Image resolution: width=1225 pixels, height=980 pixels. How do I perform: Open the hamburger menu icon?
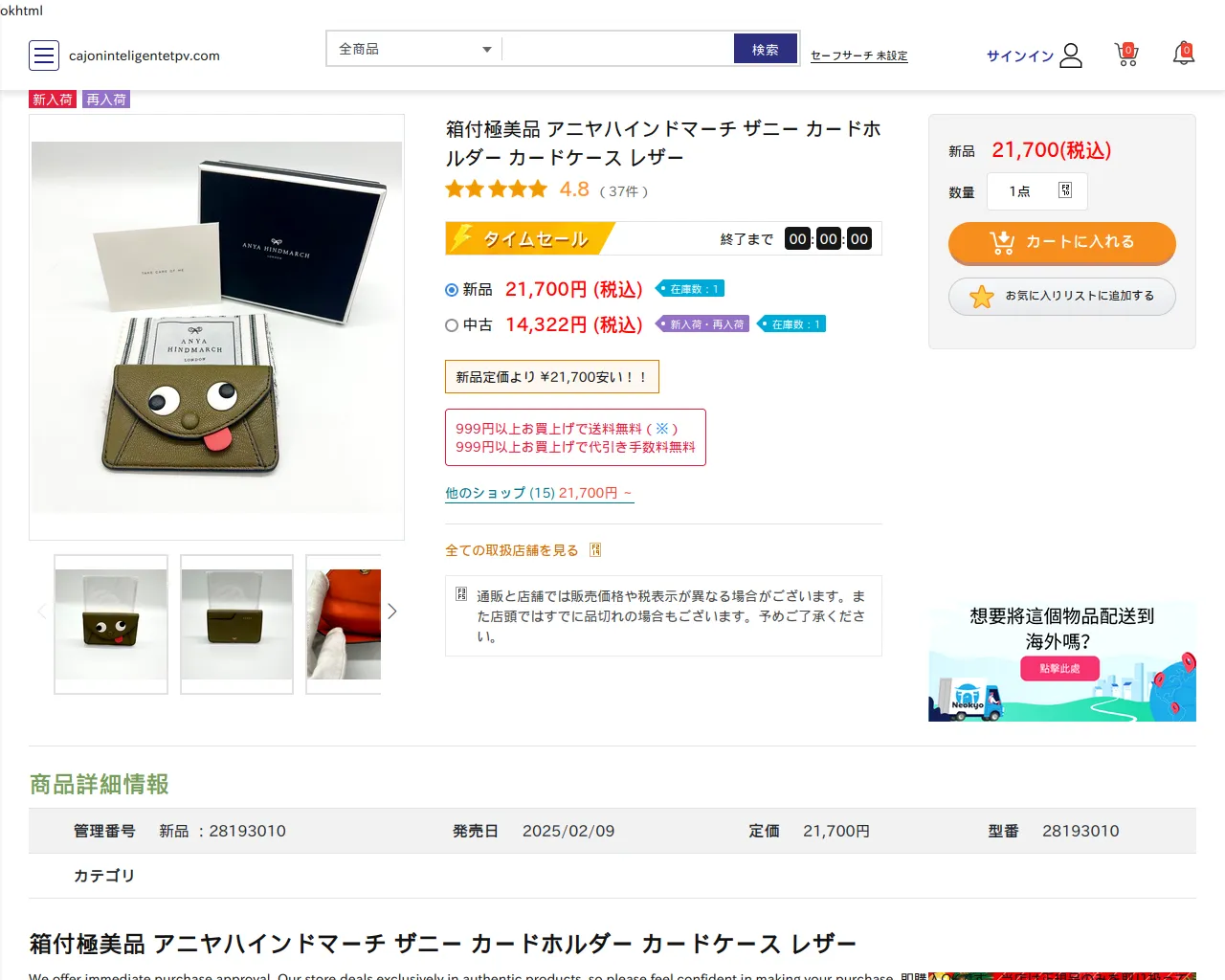(x=44, y=56)
